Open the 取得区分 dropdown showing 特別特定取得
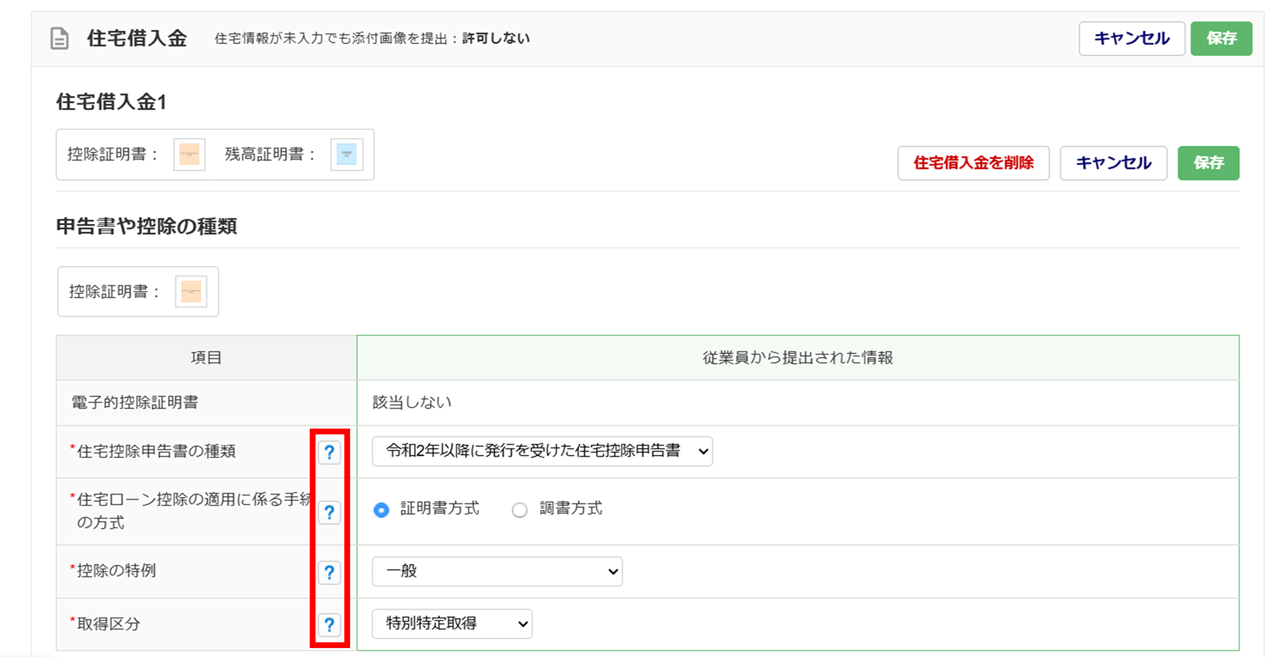The width and height of the screenshot is (1280, 657). pos(452,624)
